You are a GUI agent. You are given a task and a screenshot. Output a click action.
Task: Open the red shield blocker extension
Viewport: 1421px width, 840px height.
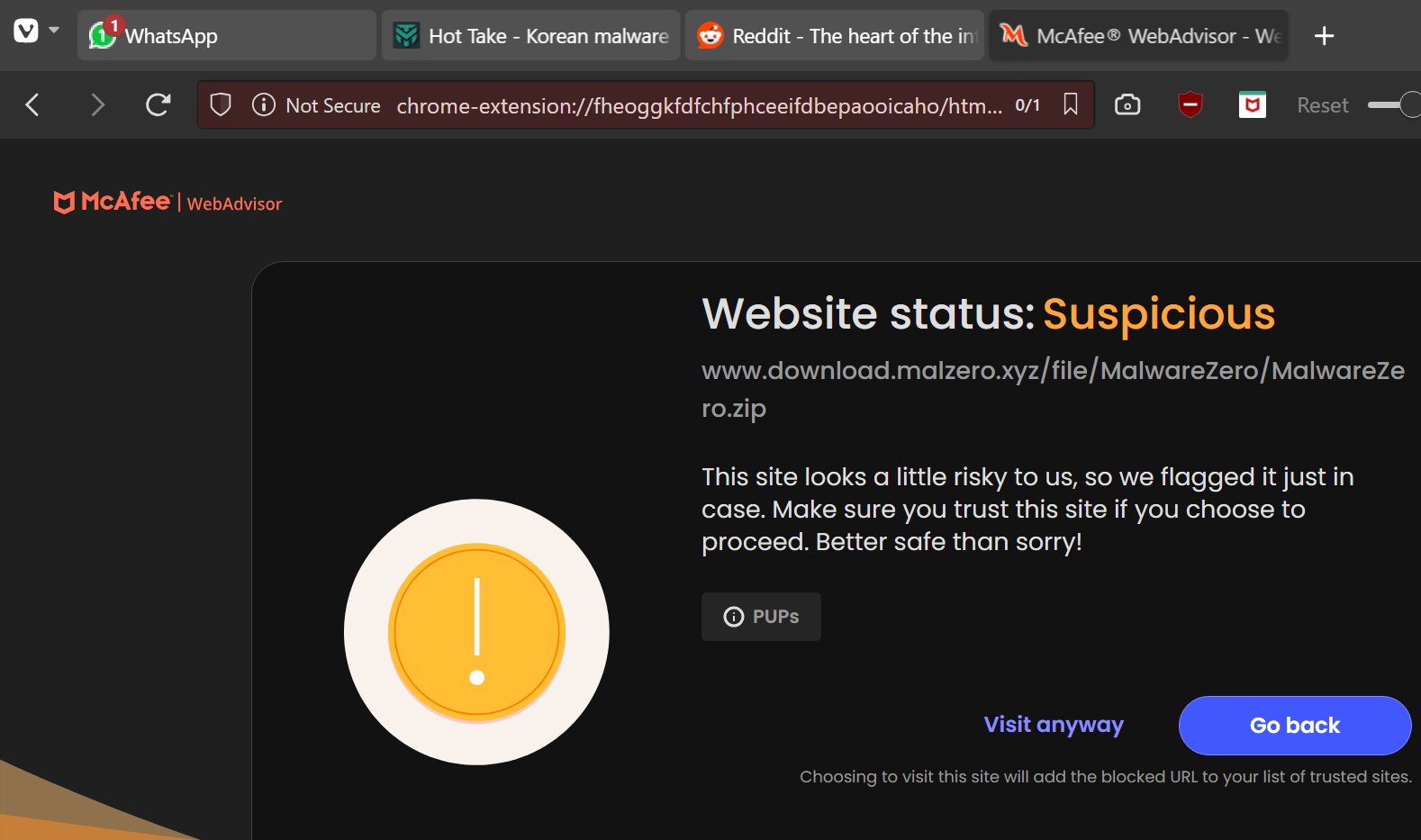point(1190,105)
